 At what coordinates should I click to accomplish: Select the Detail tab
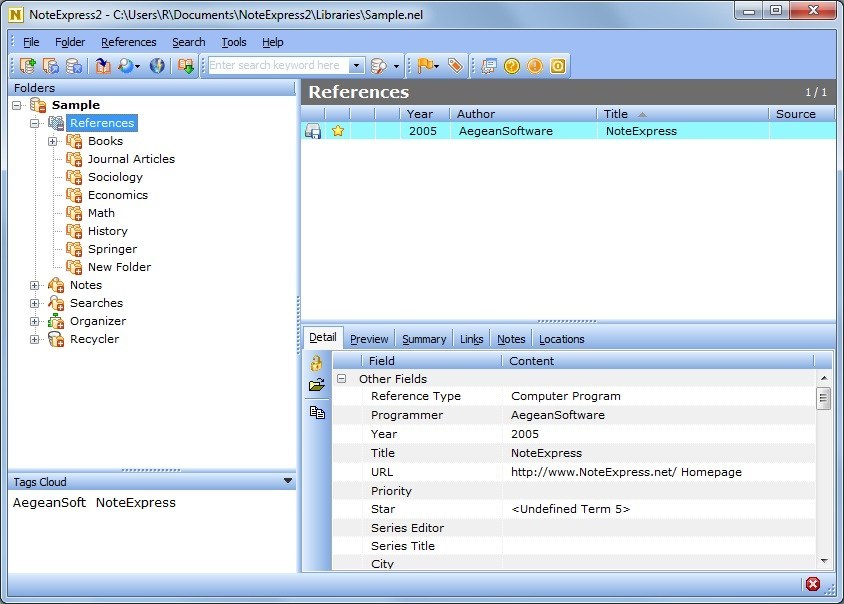(323, 338)
